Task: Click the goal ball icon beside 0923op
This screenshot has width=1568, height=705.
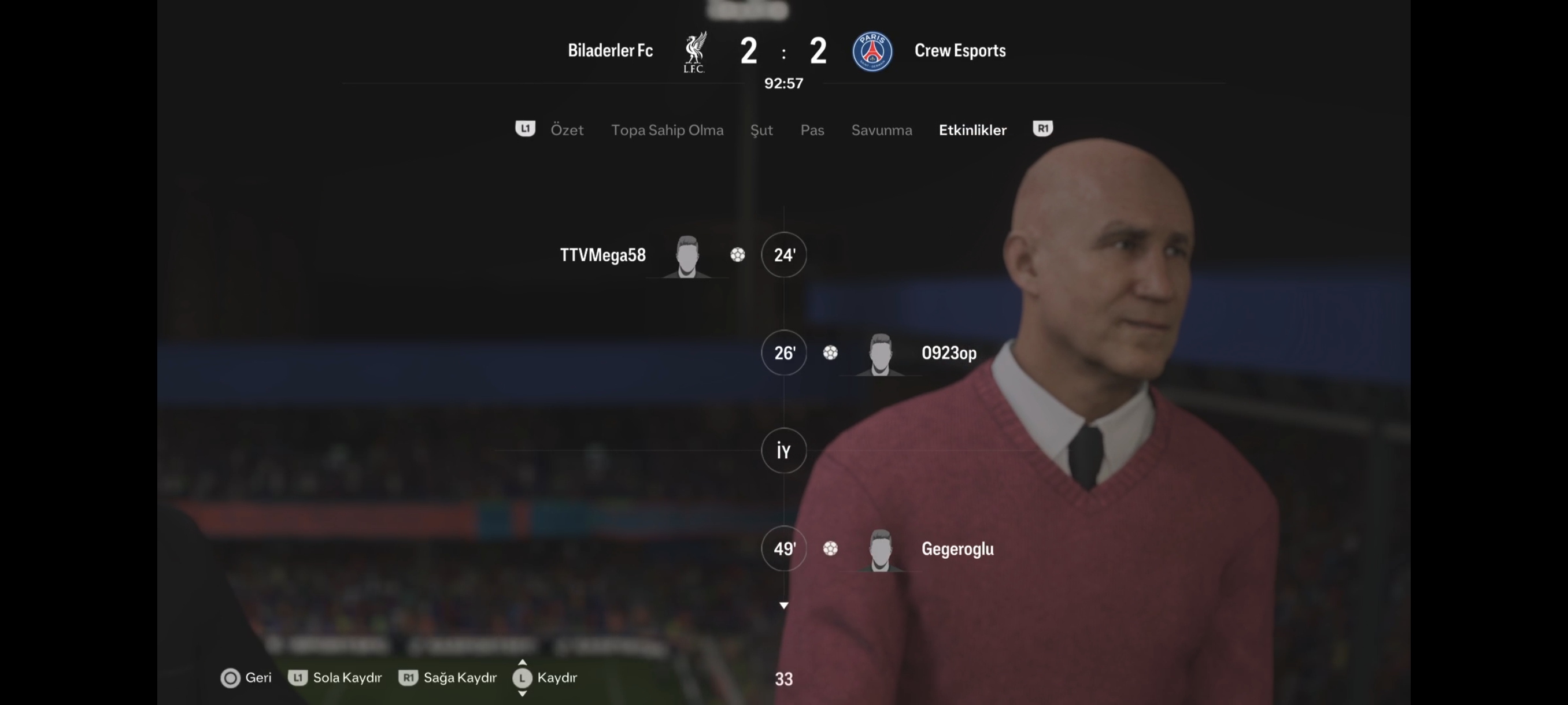Action: point(830,352)
